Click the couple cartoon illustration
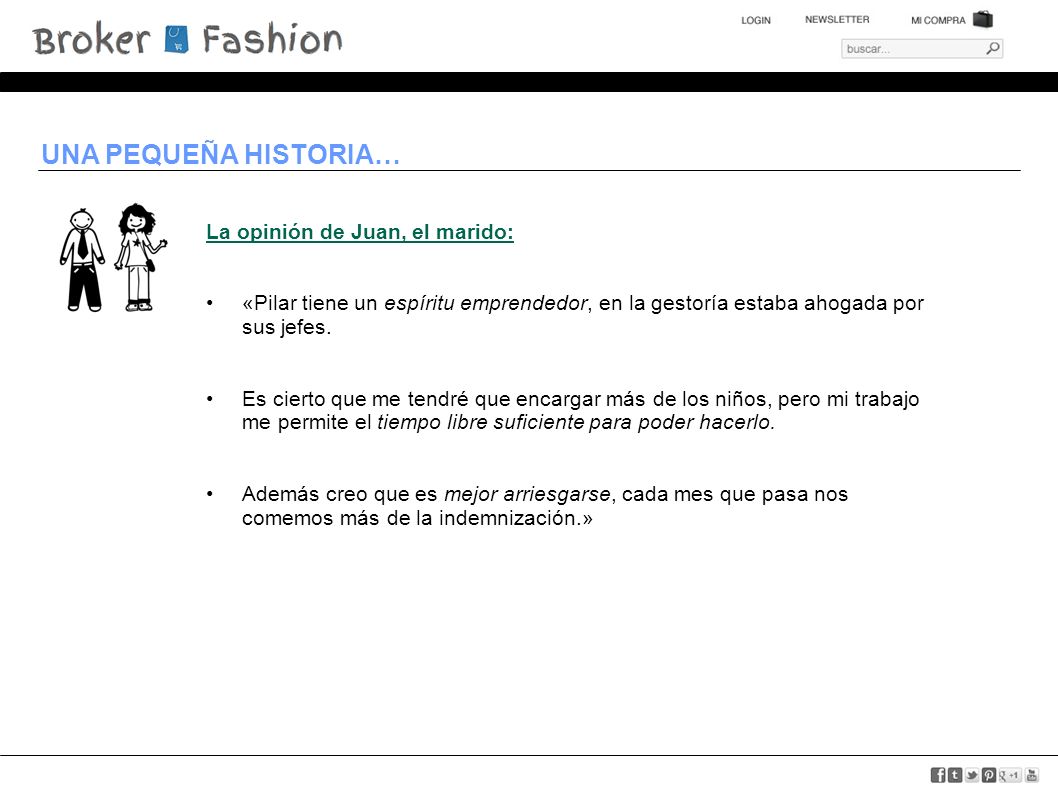Screen dimensions: 1058x793 point(113,257)
